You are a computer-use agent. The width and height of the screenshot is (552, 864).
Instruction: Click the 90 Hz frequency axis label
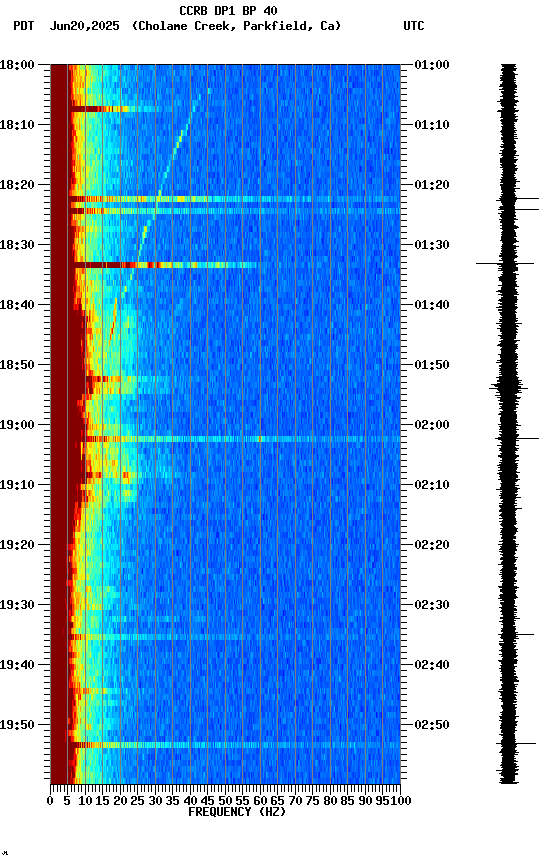(365, 801)
